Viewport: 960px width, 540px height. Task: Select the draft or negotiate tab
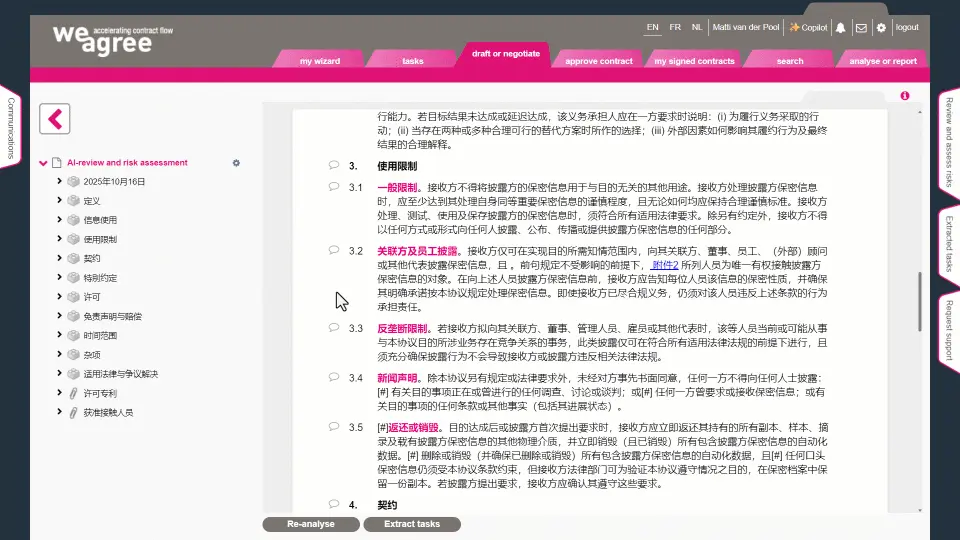pyautogui.click(x=506, y=55)
